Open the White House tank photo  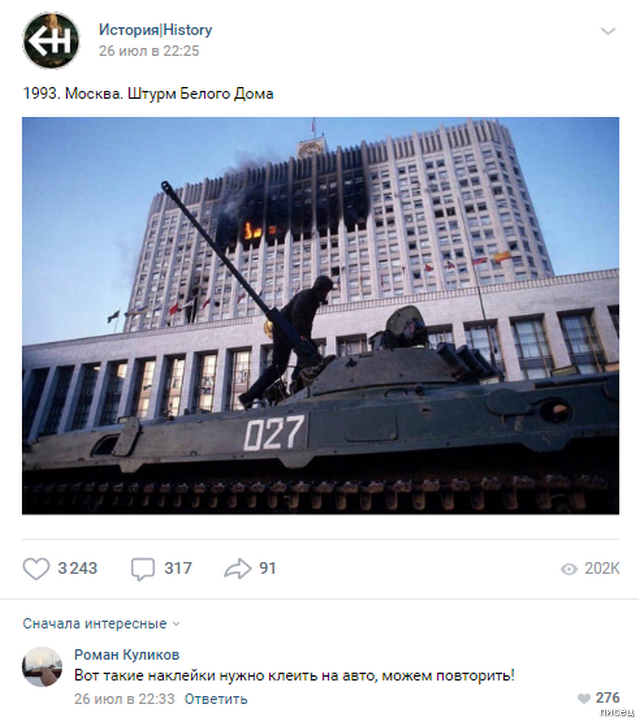pyautogui.click(x=320, y=315)
